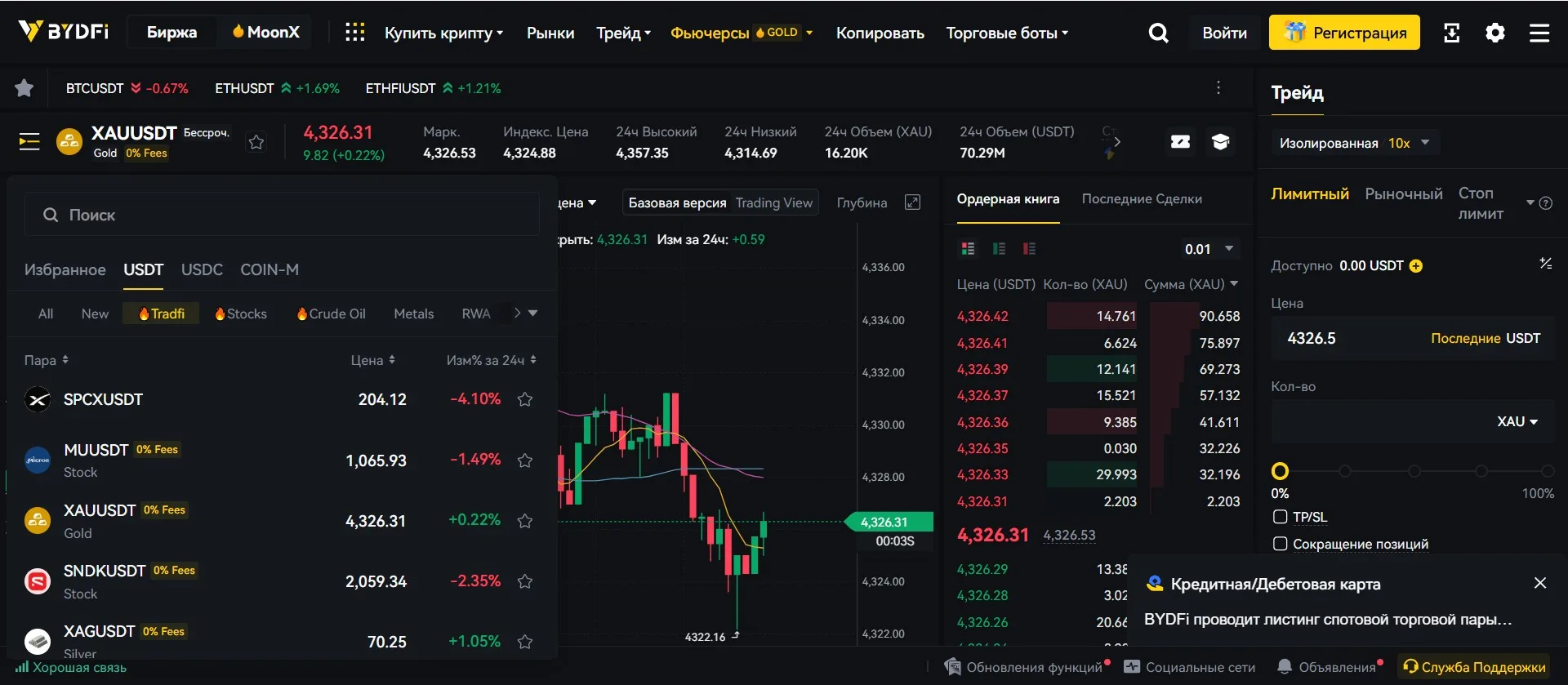This screenshot has height=685, width=1568.
Task: Expand more order types arrow
Action: pyautogui.click(x=1530, y=202)
